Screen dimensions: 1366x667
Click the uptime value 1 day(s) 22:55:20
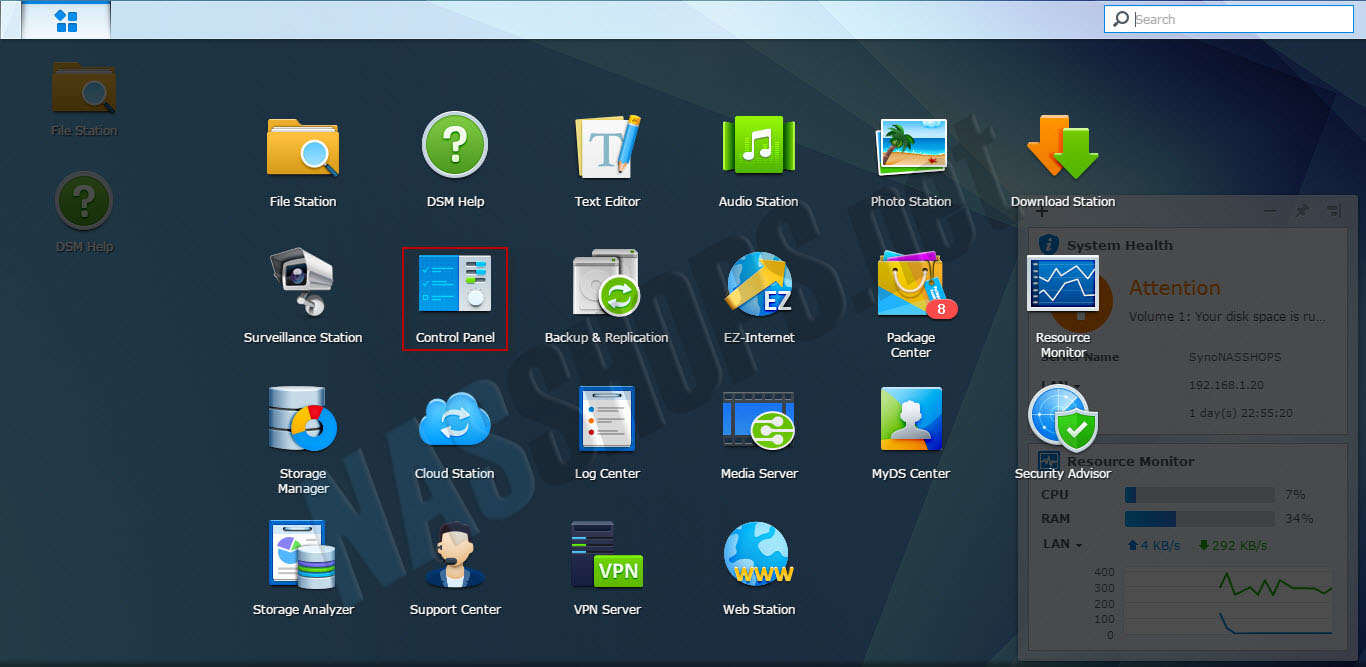[x=1241, y=413]
